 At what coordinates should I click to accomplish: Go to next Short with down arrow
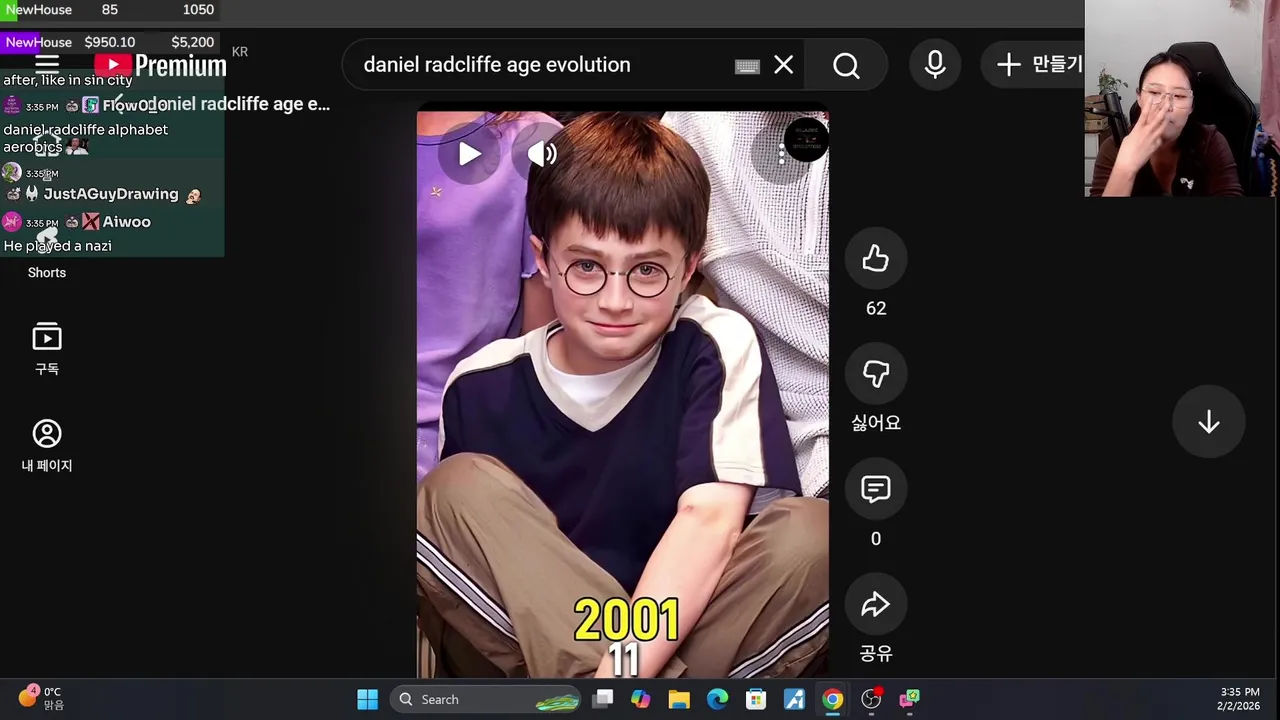pyautogui.click(x=1208, y=422)
